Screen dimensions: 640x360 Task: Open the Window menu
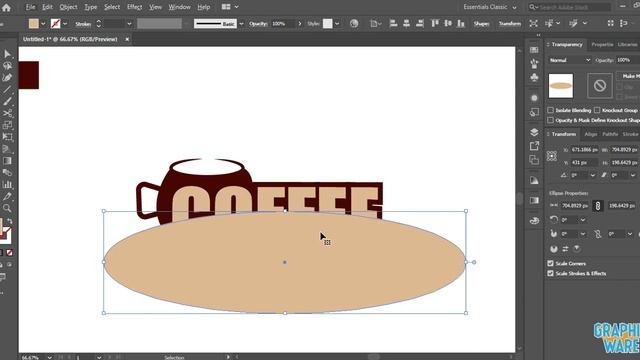point(180,7)
